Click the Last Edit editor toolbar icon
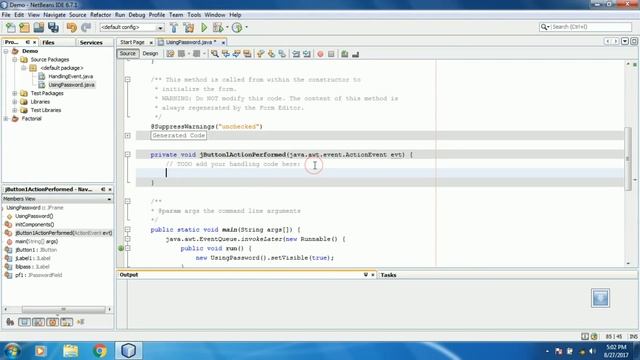 click(x=170, y=54)
